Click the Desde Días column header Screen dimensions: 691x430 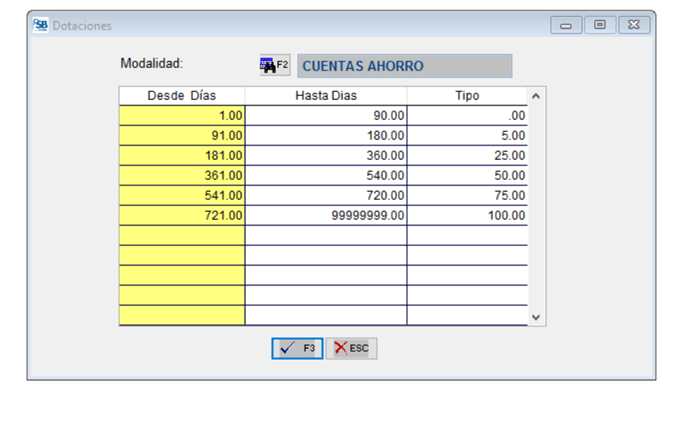coord(181,95)
